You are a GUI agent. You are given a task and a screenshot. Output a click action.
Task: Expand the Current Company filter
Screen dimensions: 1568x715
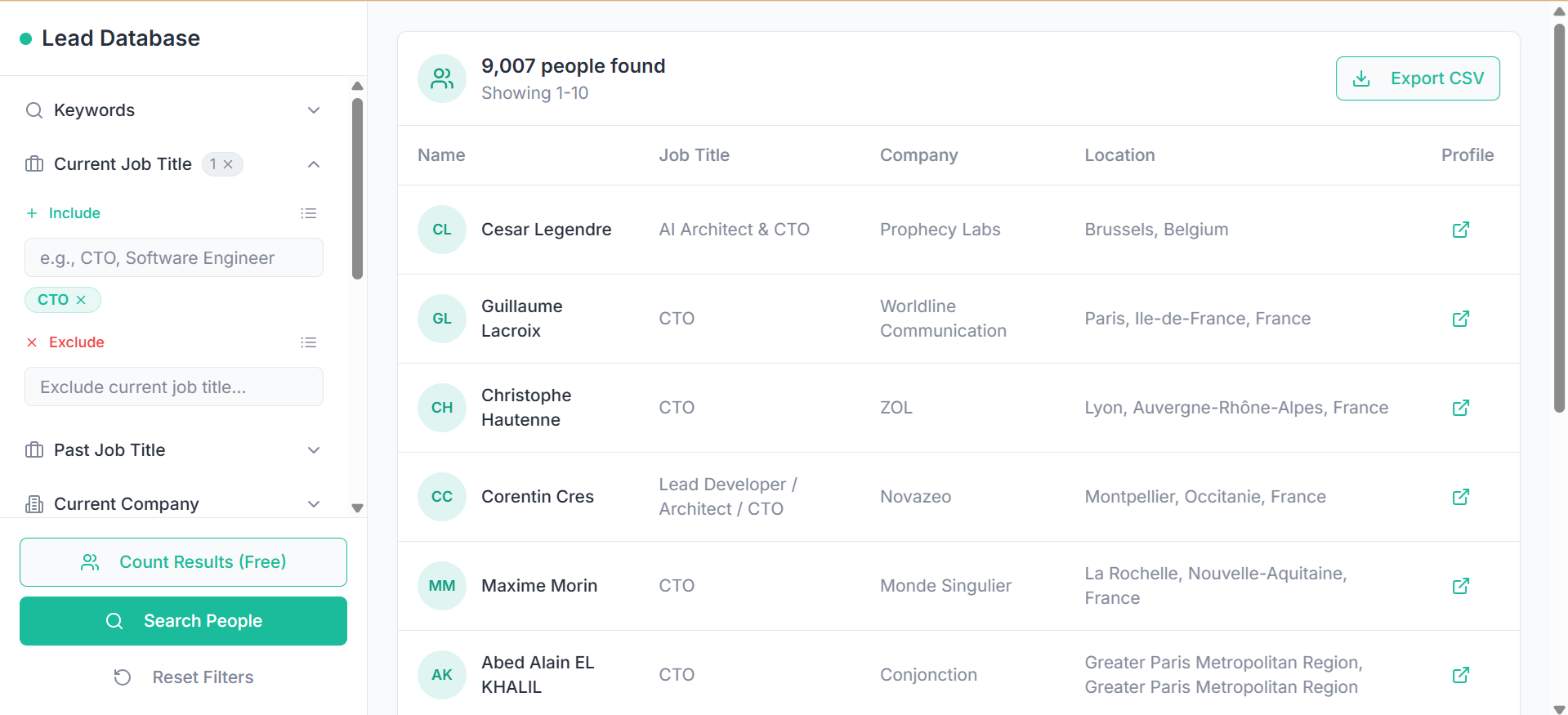(x=313, y=504)
